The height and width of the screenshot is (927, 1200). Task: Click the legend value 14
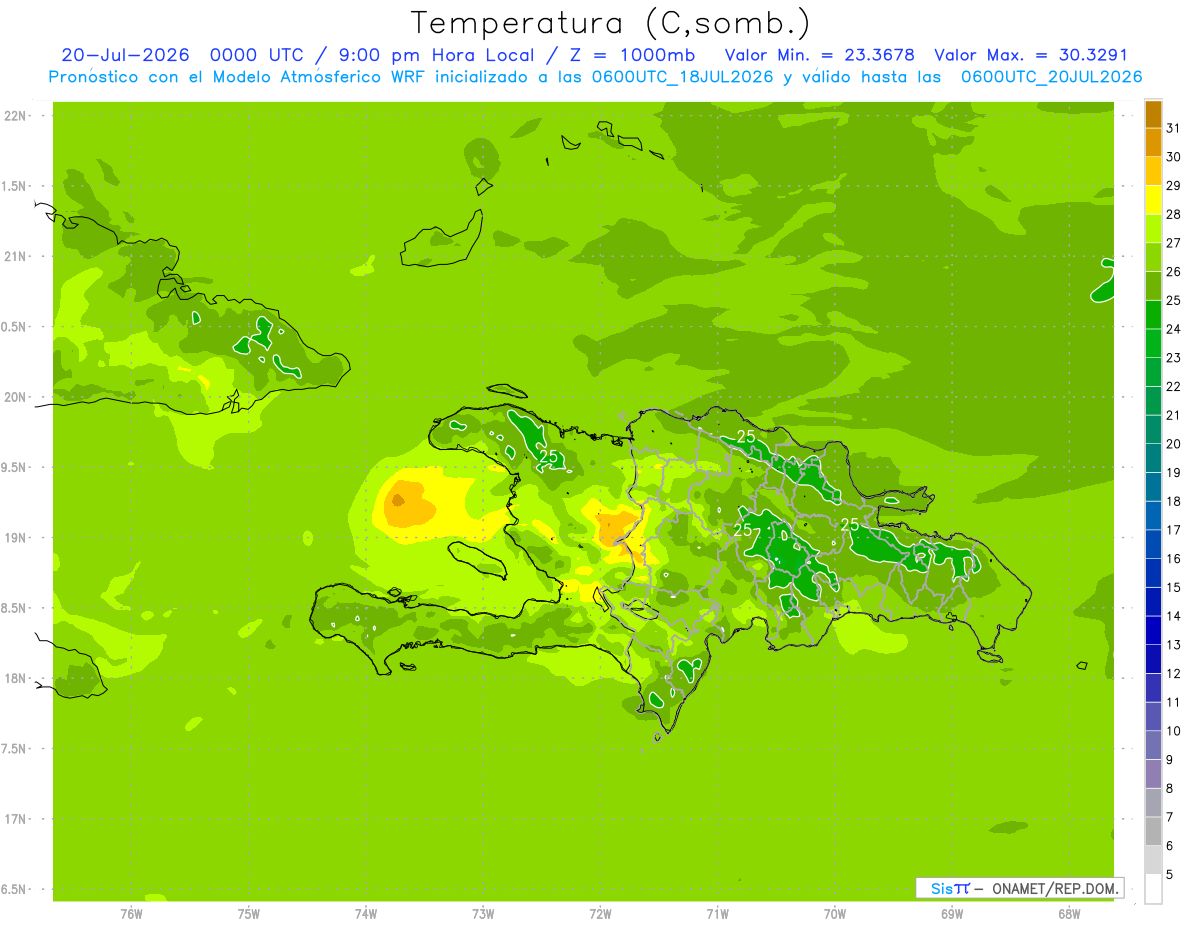tap(1174, 616)
